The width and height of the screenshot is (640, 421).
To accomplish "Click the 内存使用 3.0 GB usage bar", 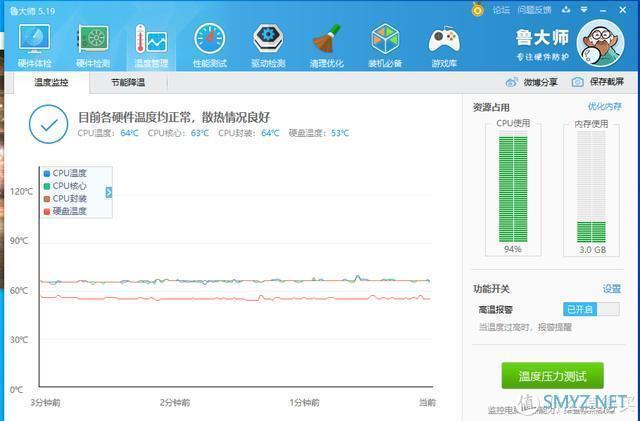I will [x=591, y=187].
